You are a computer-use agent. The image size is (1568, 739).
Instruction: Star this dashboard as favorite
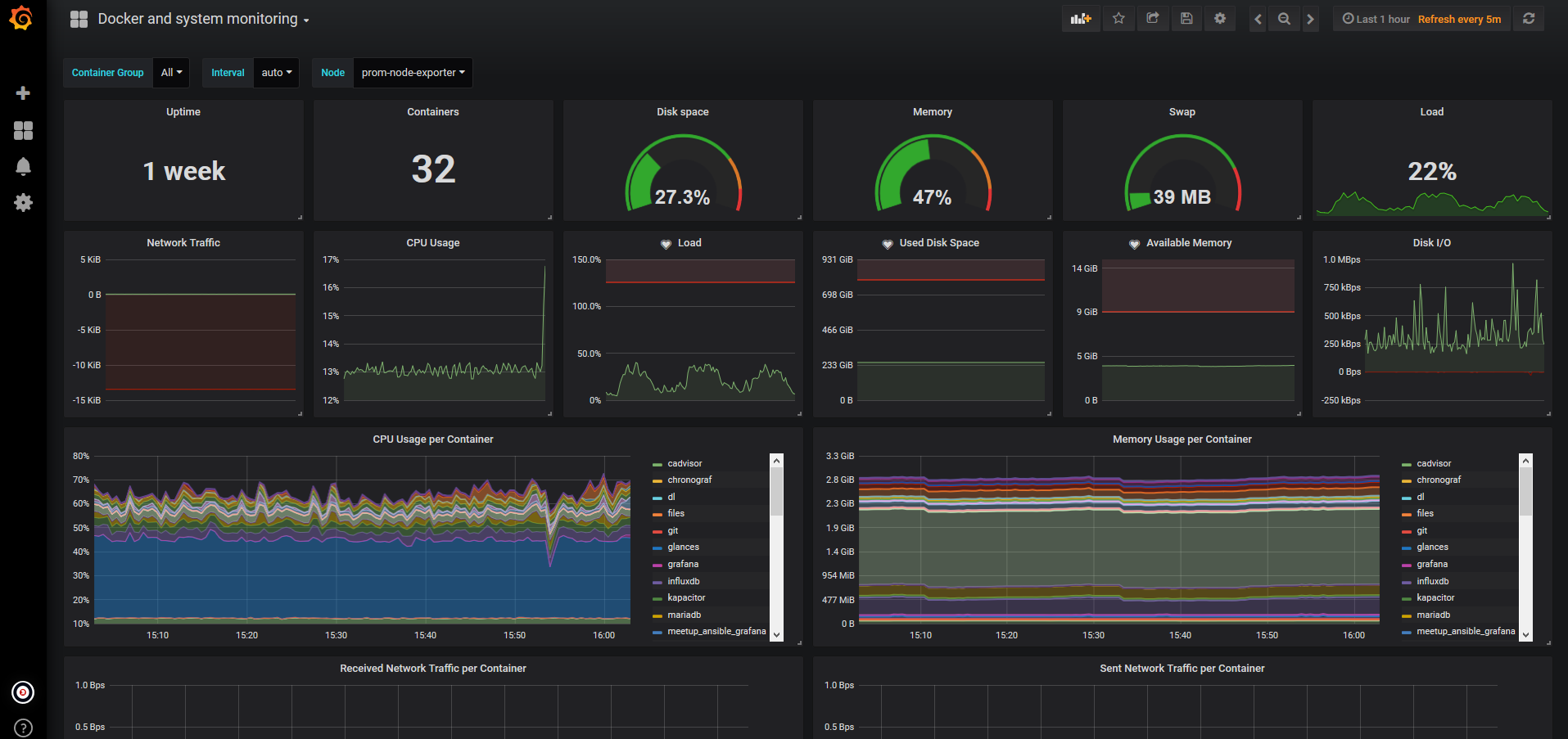1118,19
